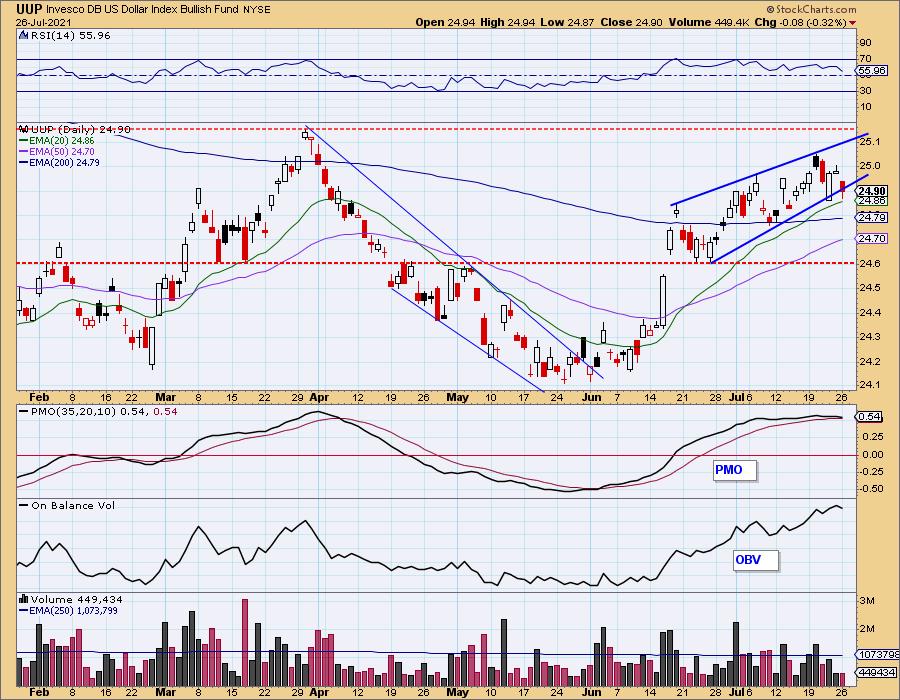Click the EMA(50) 24.70 legend entry
This screenshot has width=900, height=700.
57,151
